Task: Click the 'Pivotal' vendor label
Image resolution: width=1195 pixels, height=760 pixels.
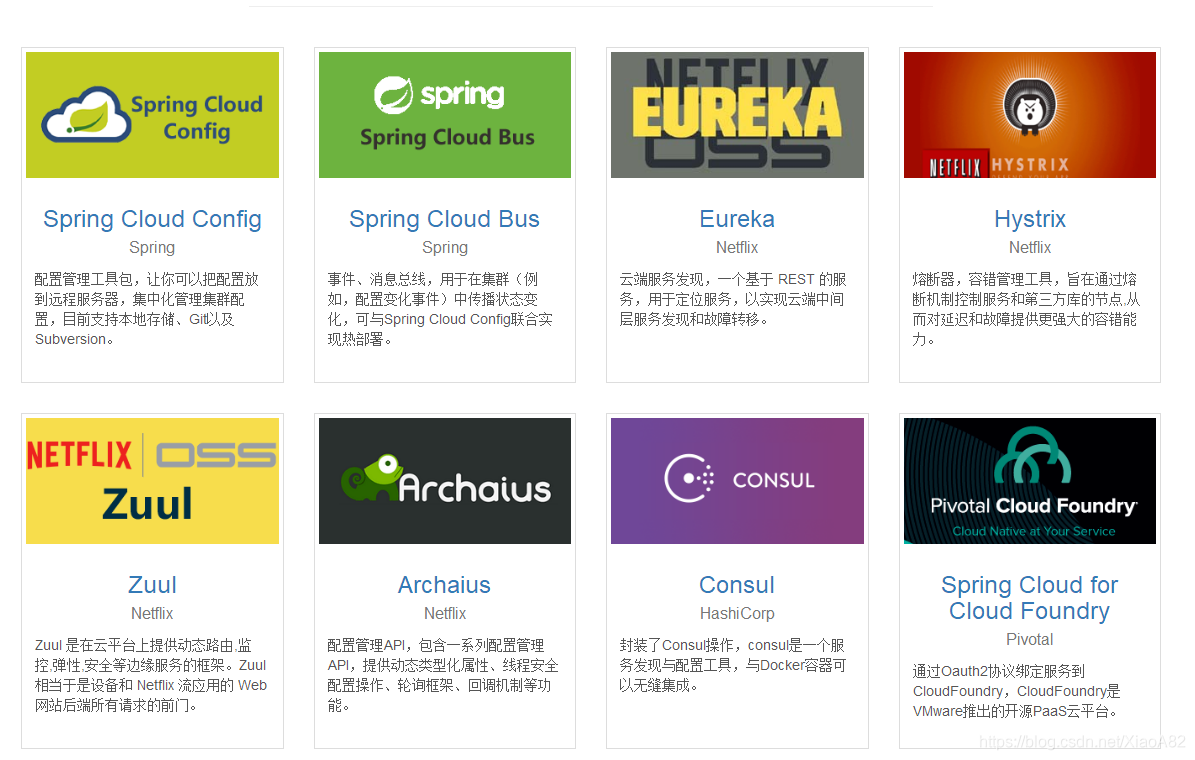Action: [1030, 640]
